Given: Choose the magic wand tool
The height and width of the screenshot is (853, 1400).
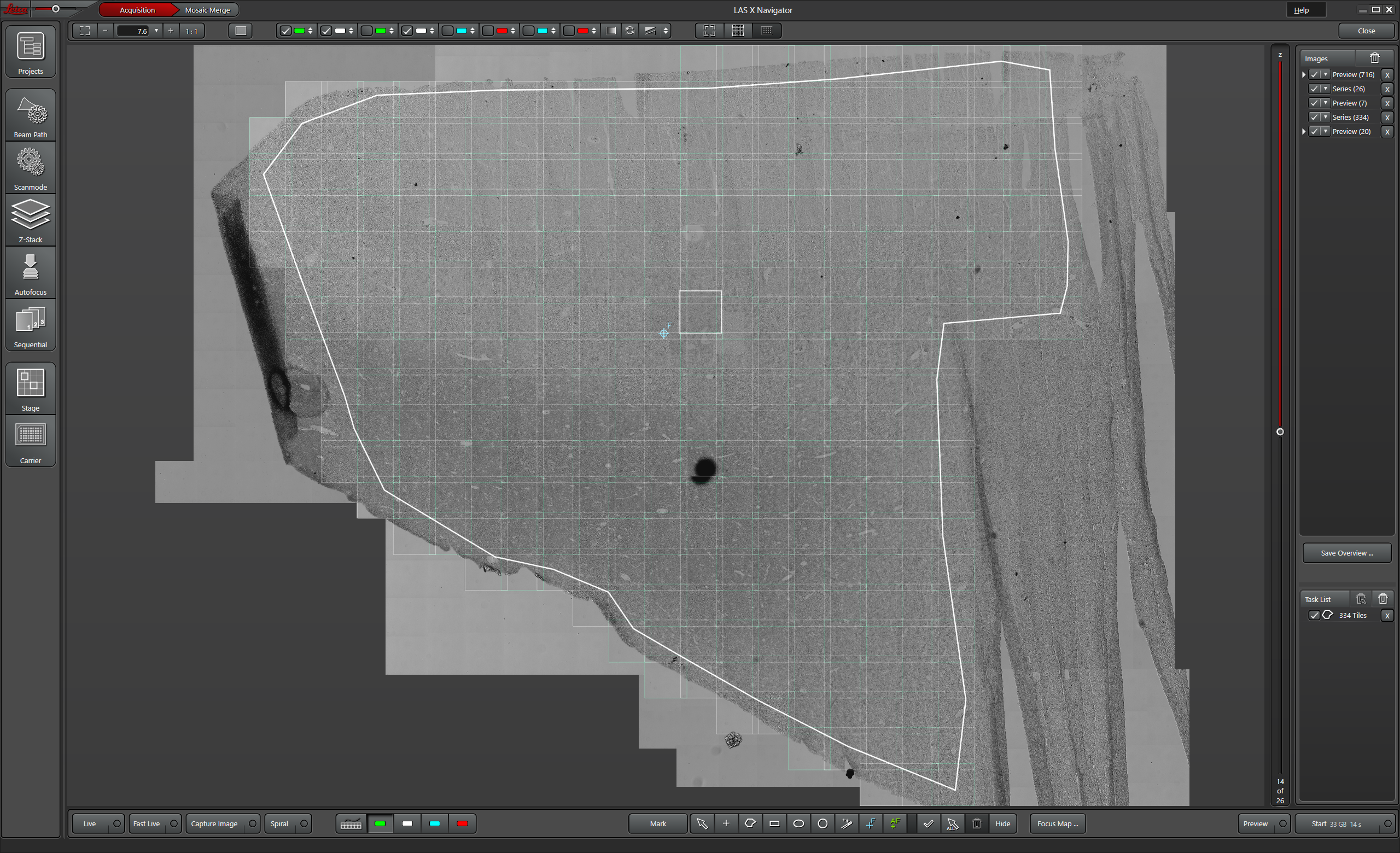Looking at the screenshot, I should [847, 823].
